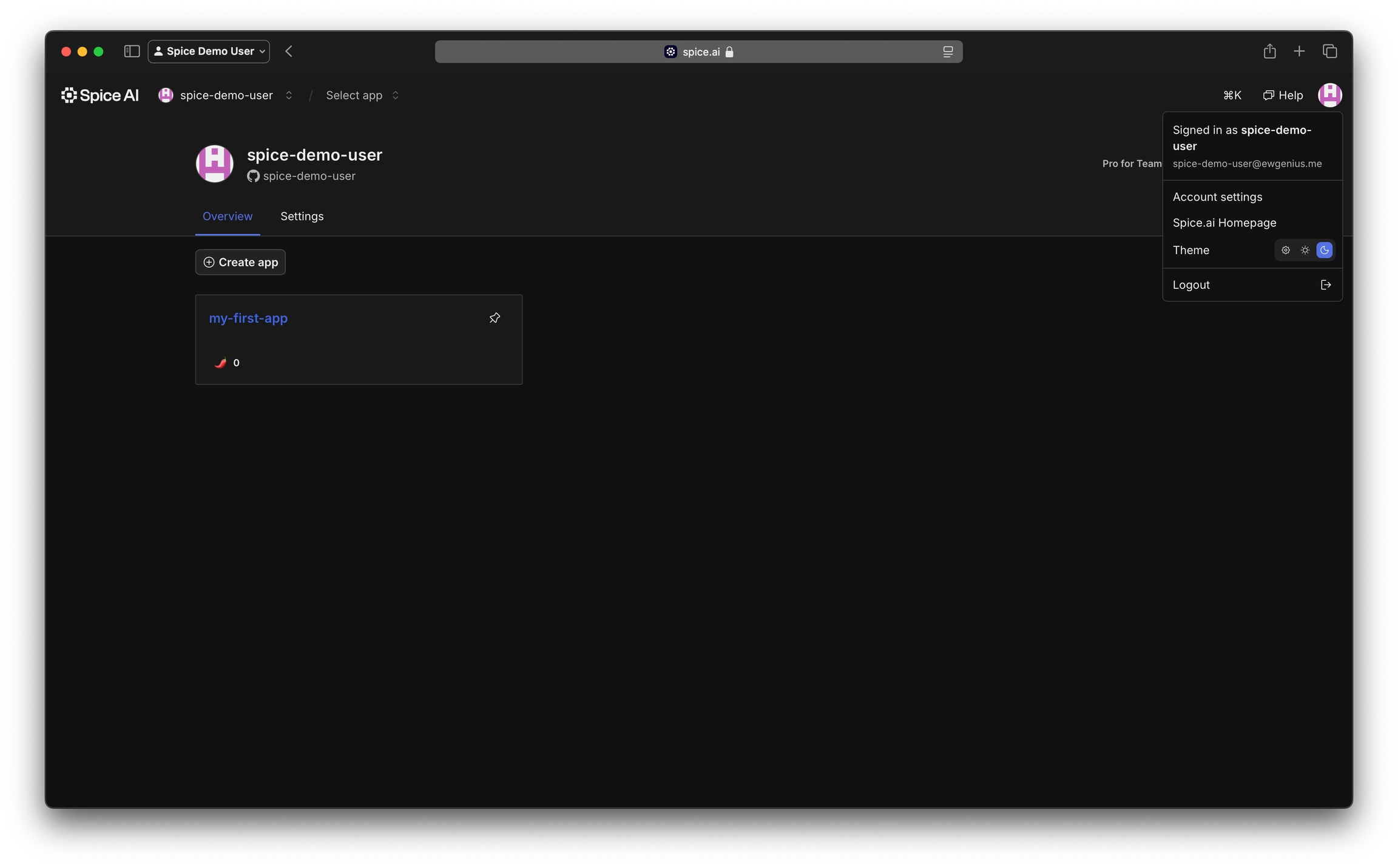The width and height of the screenshot is (1398, 868).
Task: Open the user avatar menu
Action: coord(1329,95)
